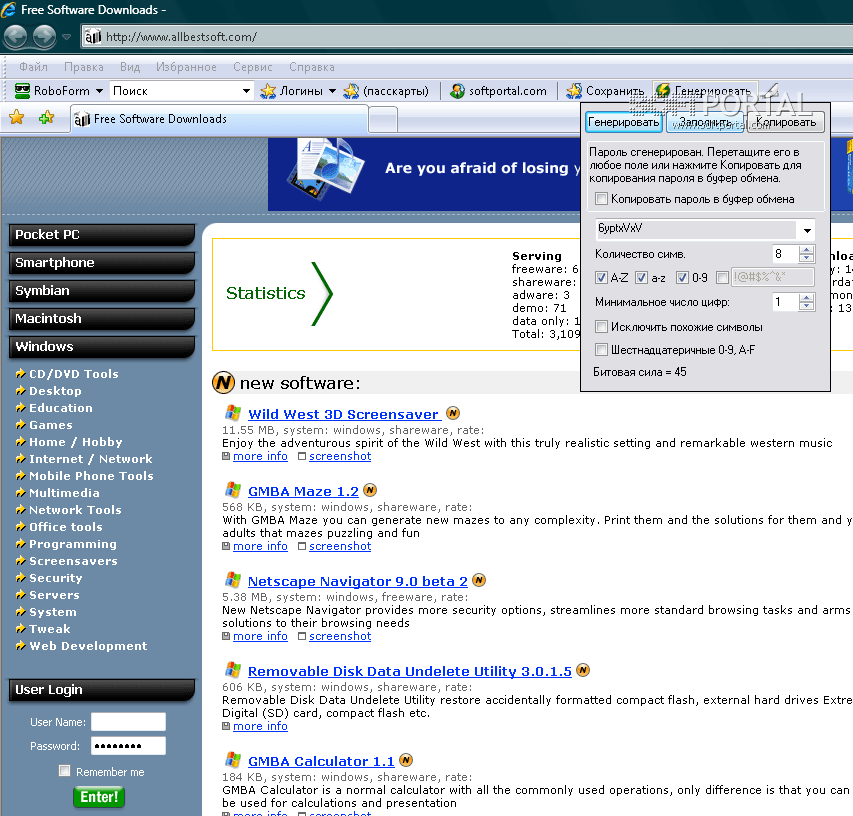Open the generated password combo box arrow

tap(807, 230)
